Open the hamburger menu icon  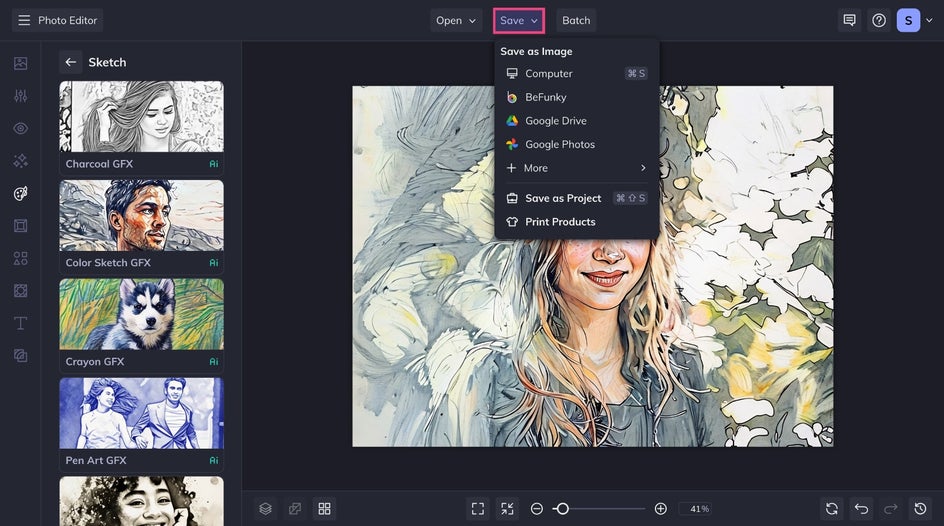(24, 20)
